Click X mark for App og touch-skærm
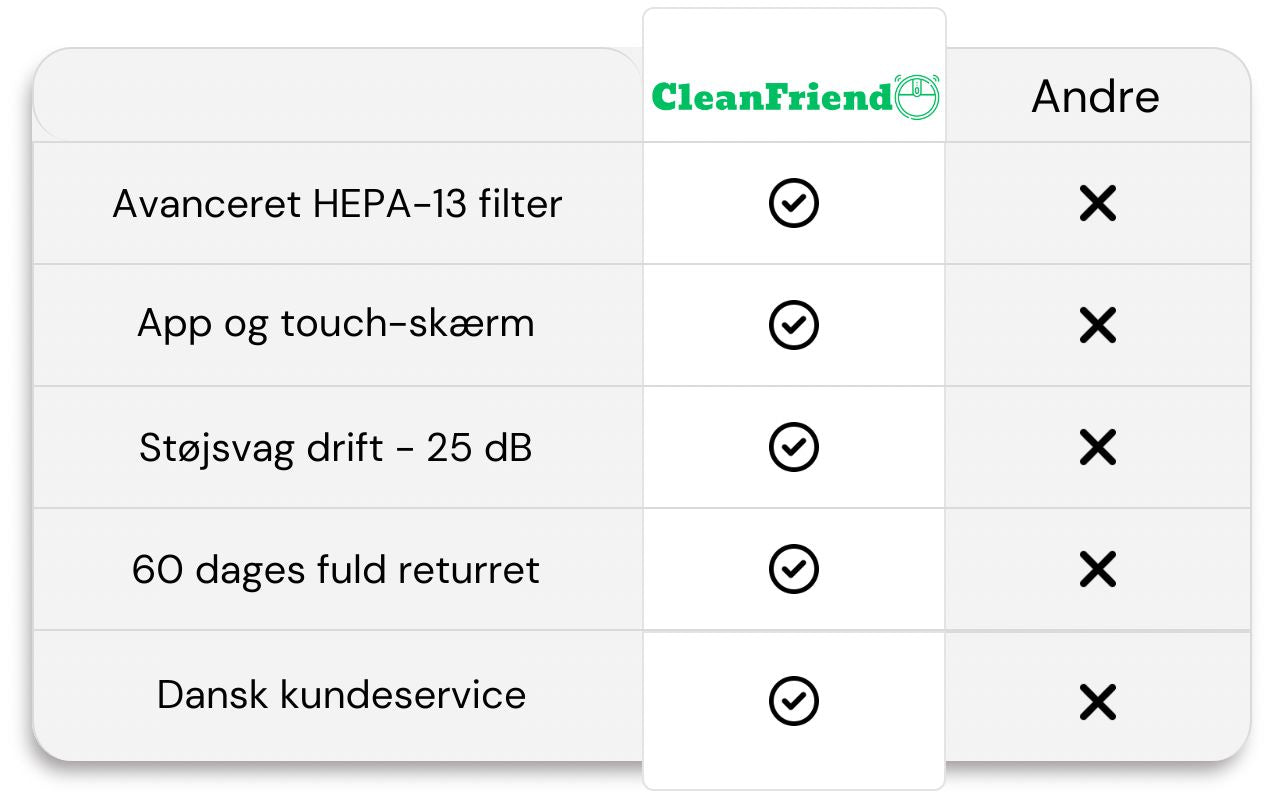The image size is (1280, 812). click(1098, 325)
